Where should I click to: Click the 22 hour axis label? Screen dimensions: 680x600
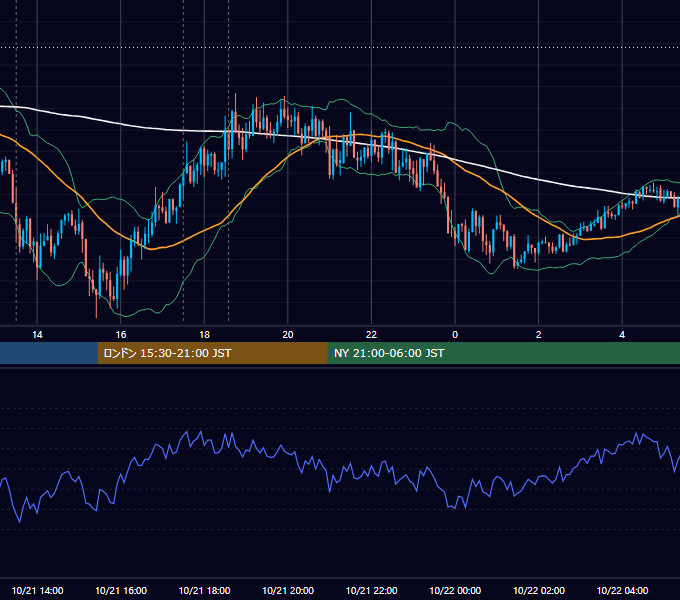point(371,335)
